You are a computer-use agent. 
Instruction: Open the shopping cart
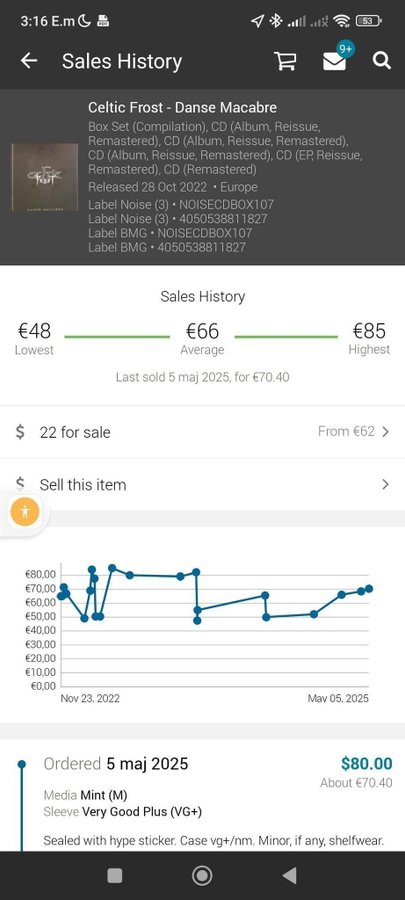click(x=285, y=61)
